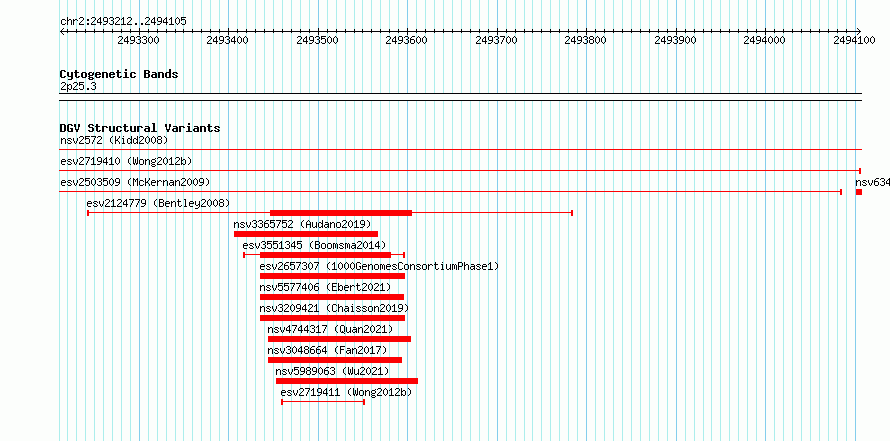Click the red line of esv2503509
890x441 pixels.
click(451, 192)
